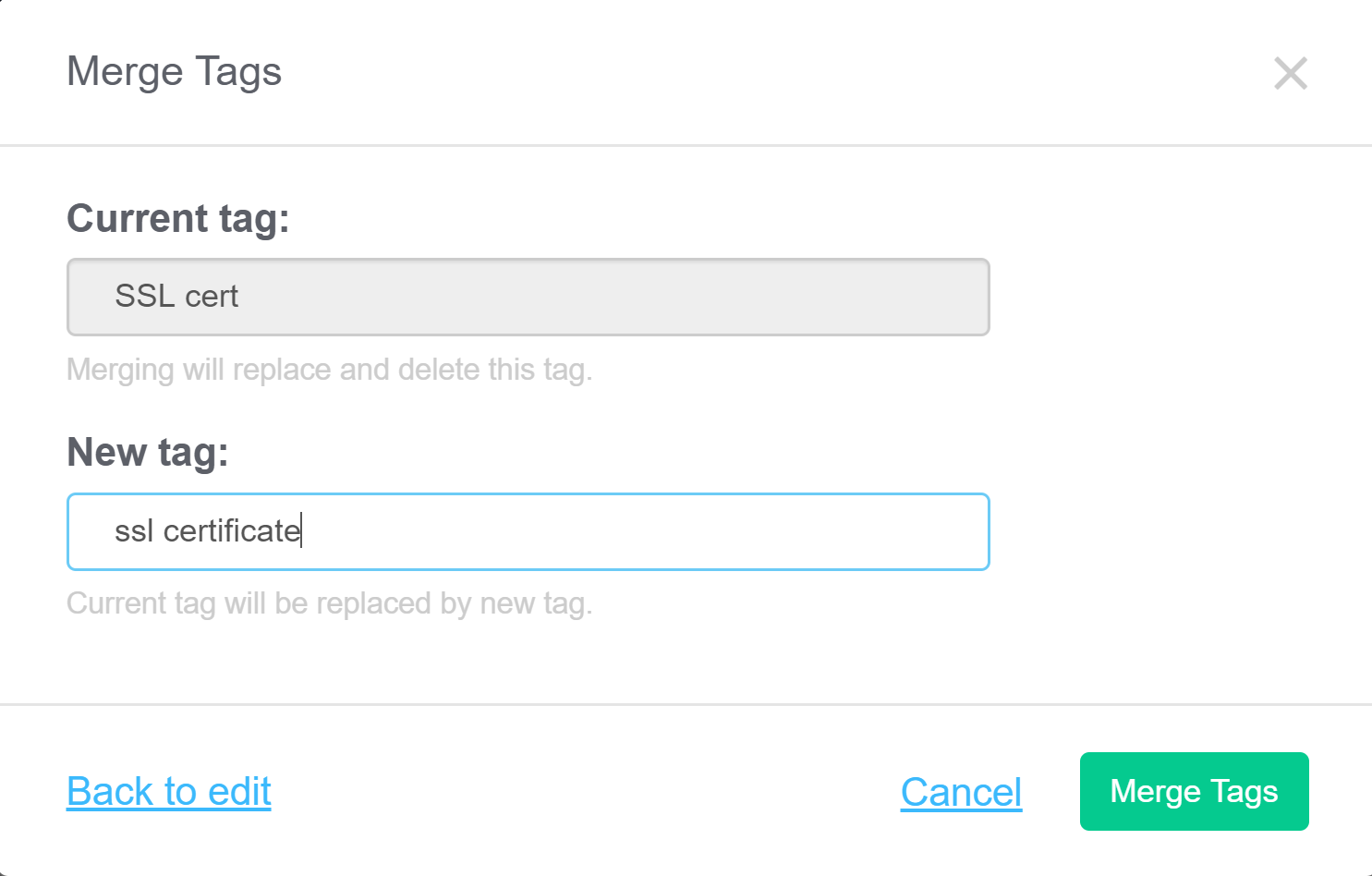Click the 'New tag:' label
1372x876 pixels.
[148, 453]
